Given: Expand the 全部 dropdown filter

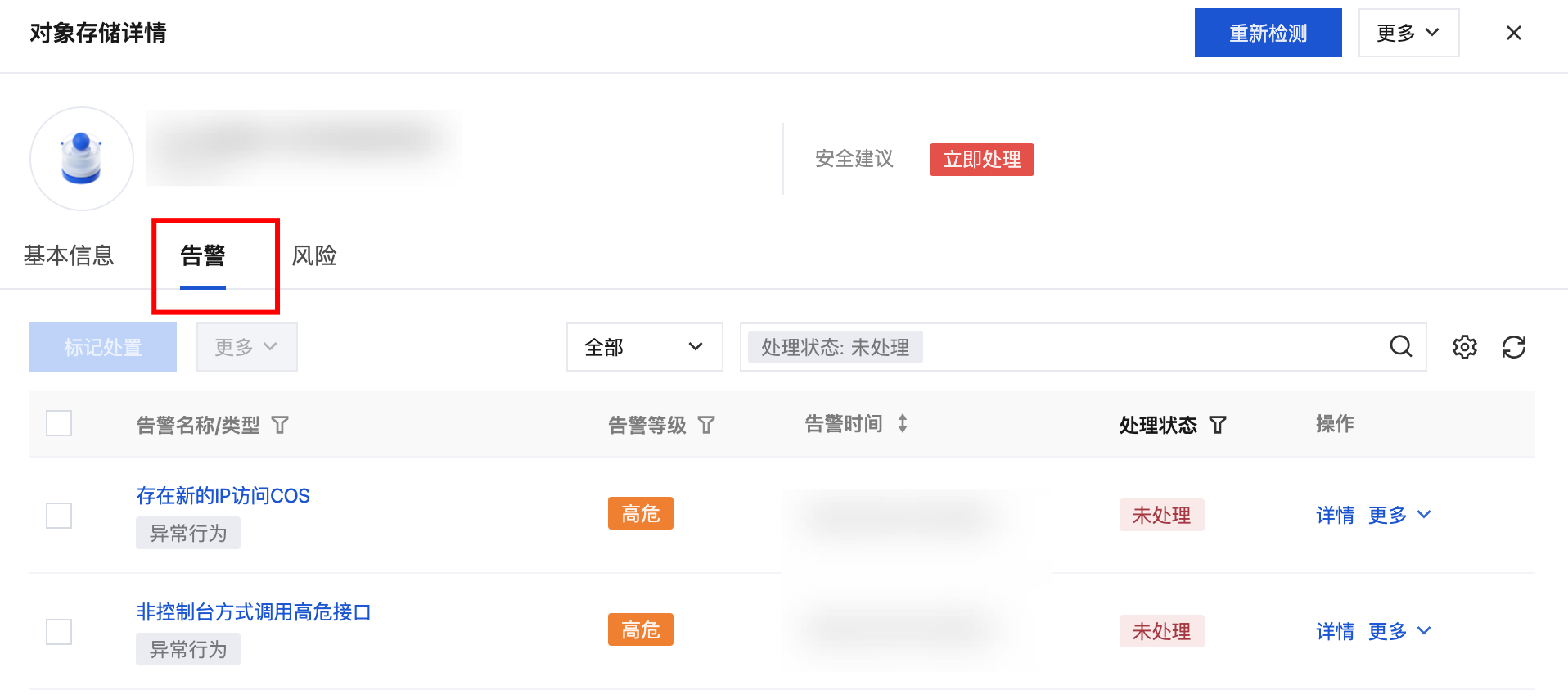Looking at the screenshot, I should click(644, 347).
